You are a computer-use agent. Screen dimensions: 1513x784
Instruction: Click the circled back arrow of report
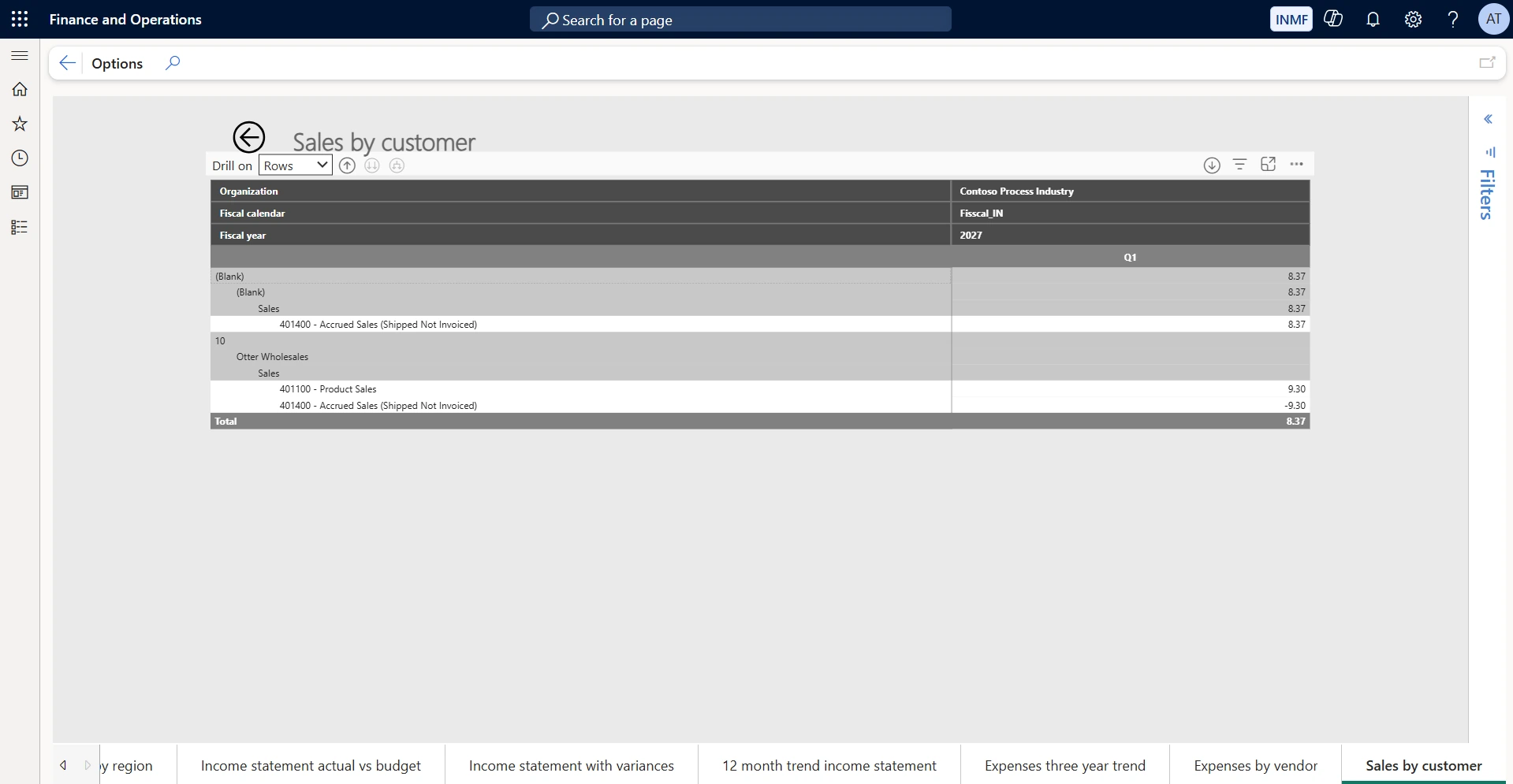248,138
